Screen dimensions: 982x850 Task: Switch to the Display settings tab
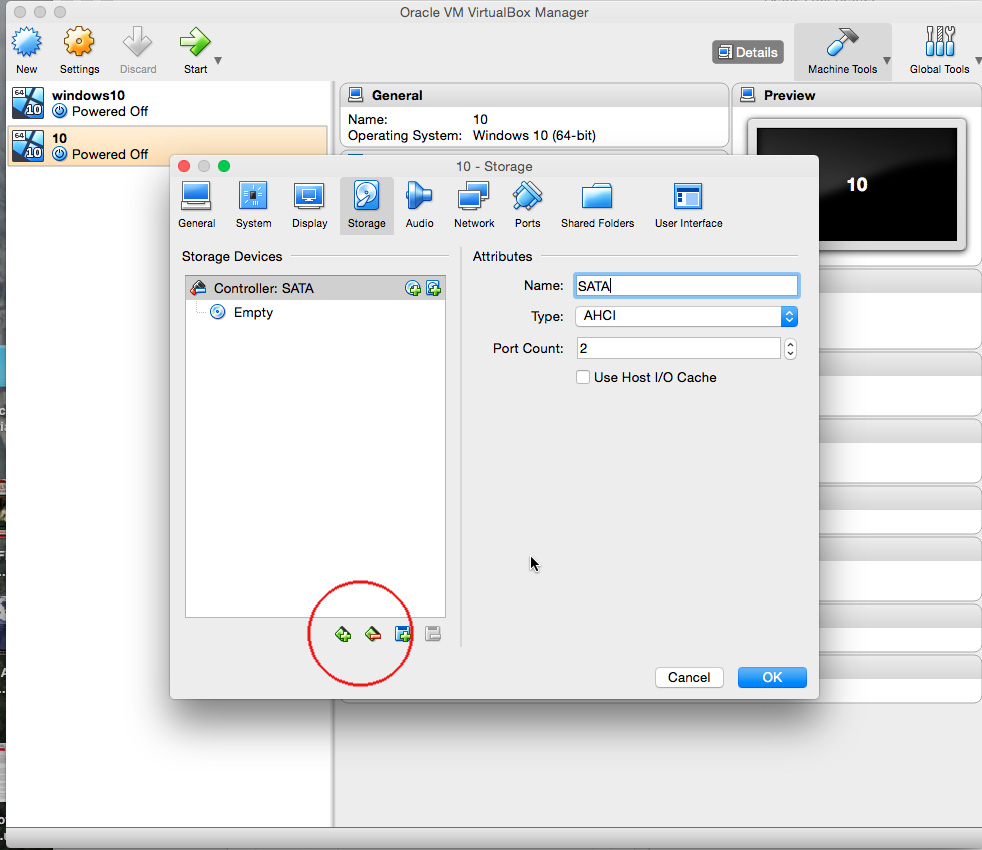309,205
